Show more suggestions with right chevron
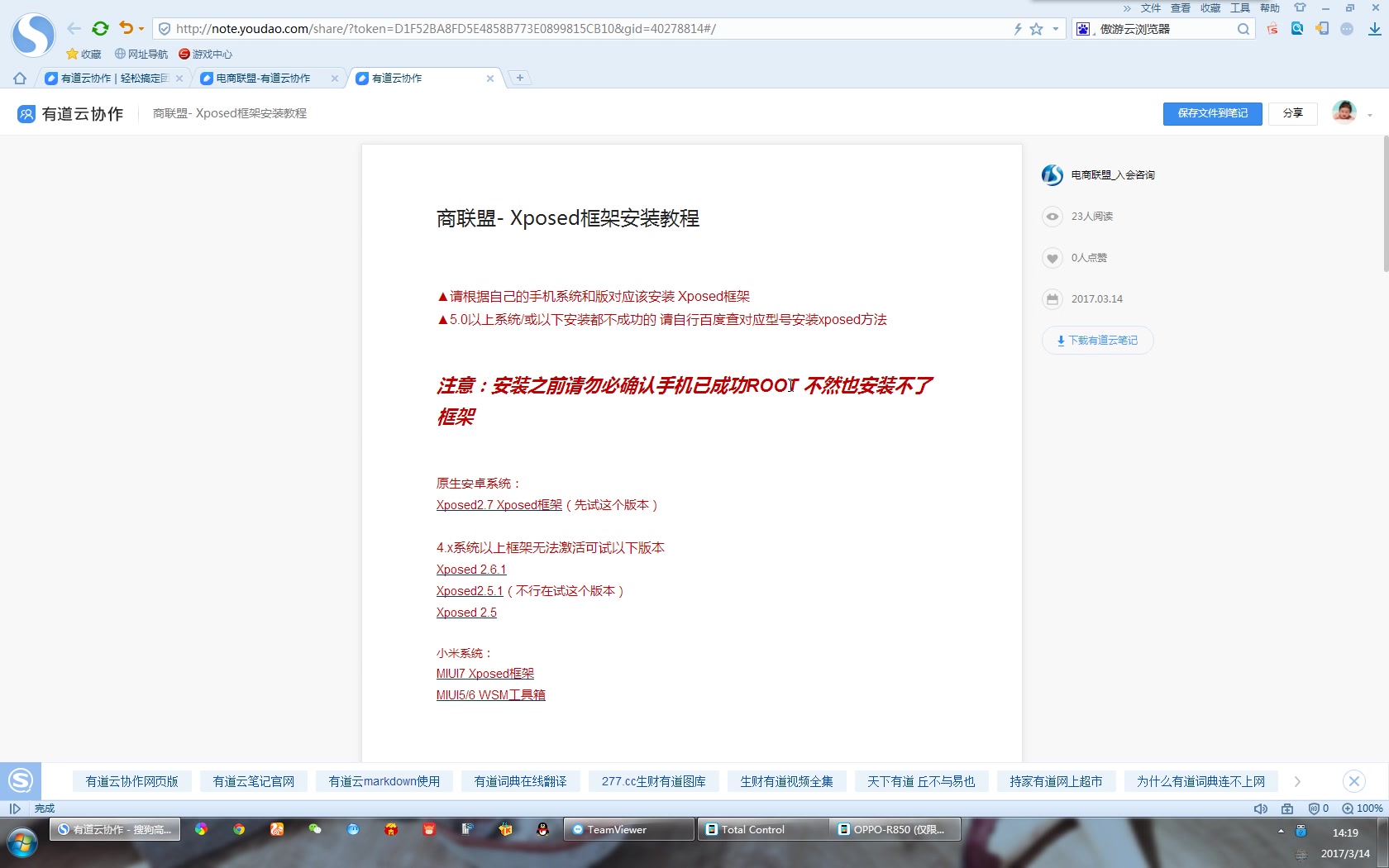Screen dimensions: 1389x868 [1297, 781]
